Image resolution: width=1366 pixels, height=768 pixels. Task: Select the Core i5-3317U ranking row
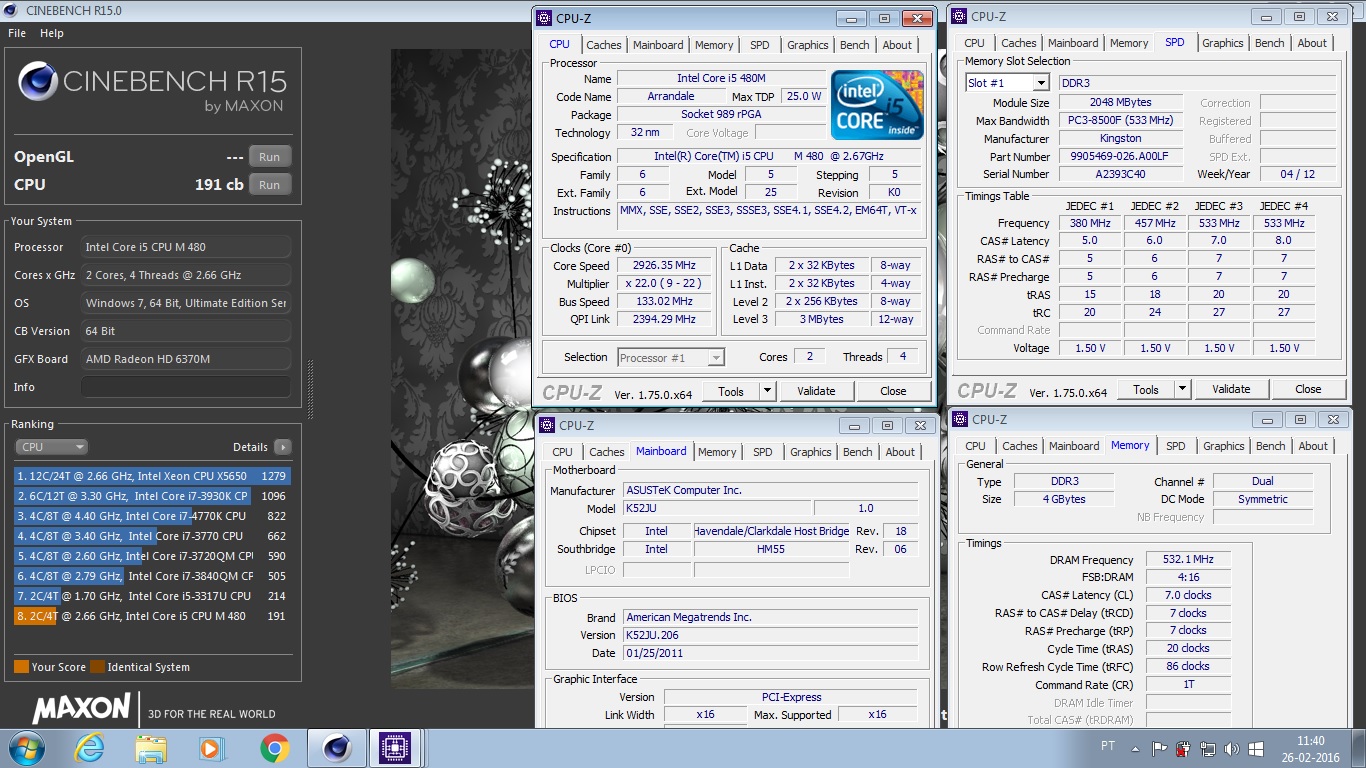click(x=151, y=596)
